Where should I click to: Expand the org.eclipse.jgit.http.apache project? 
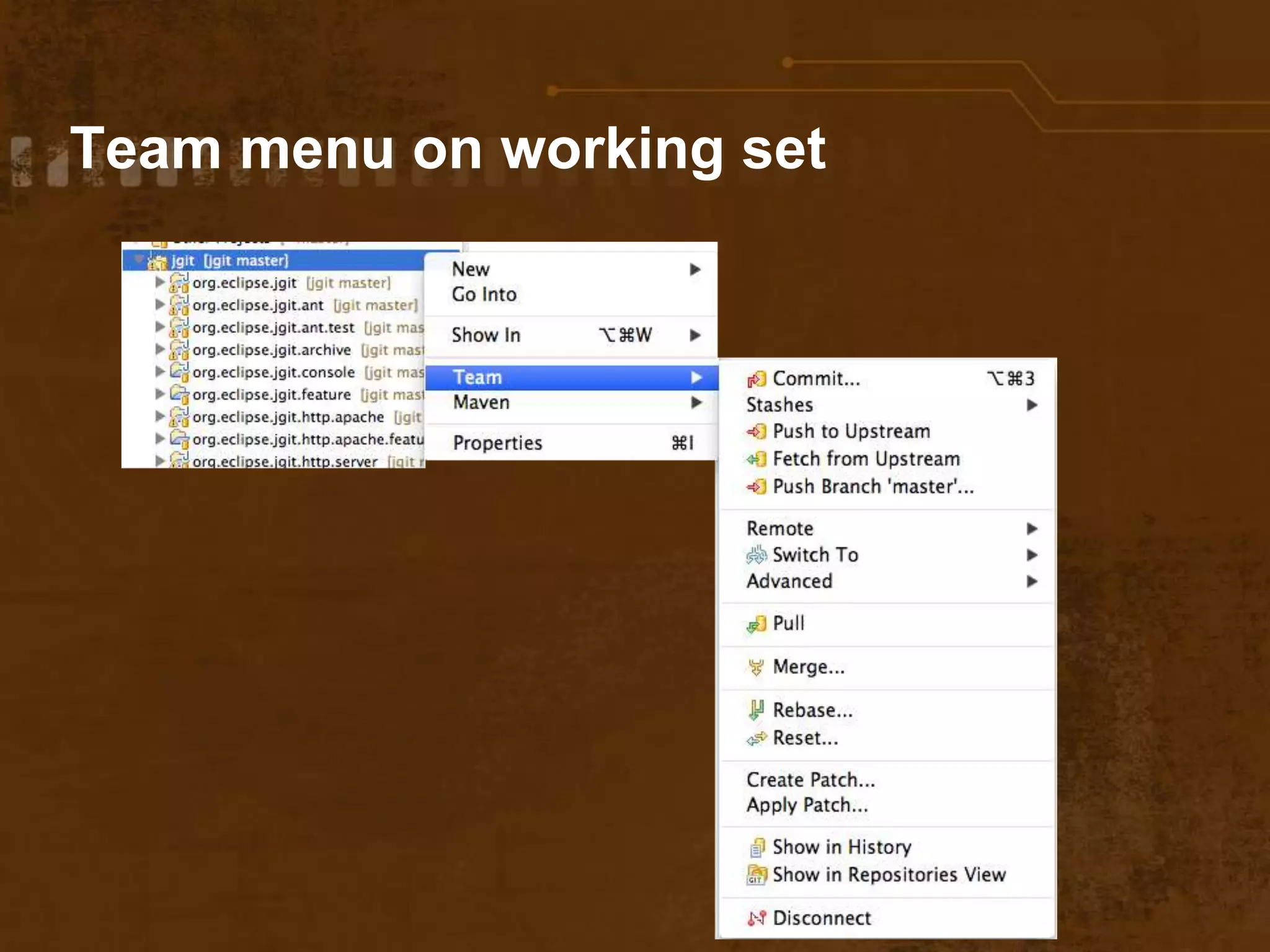[x=160, y=416]
